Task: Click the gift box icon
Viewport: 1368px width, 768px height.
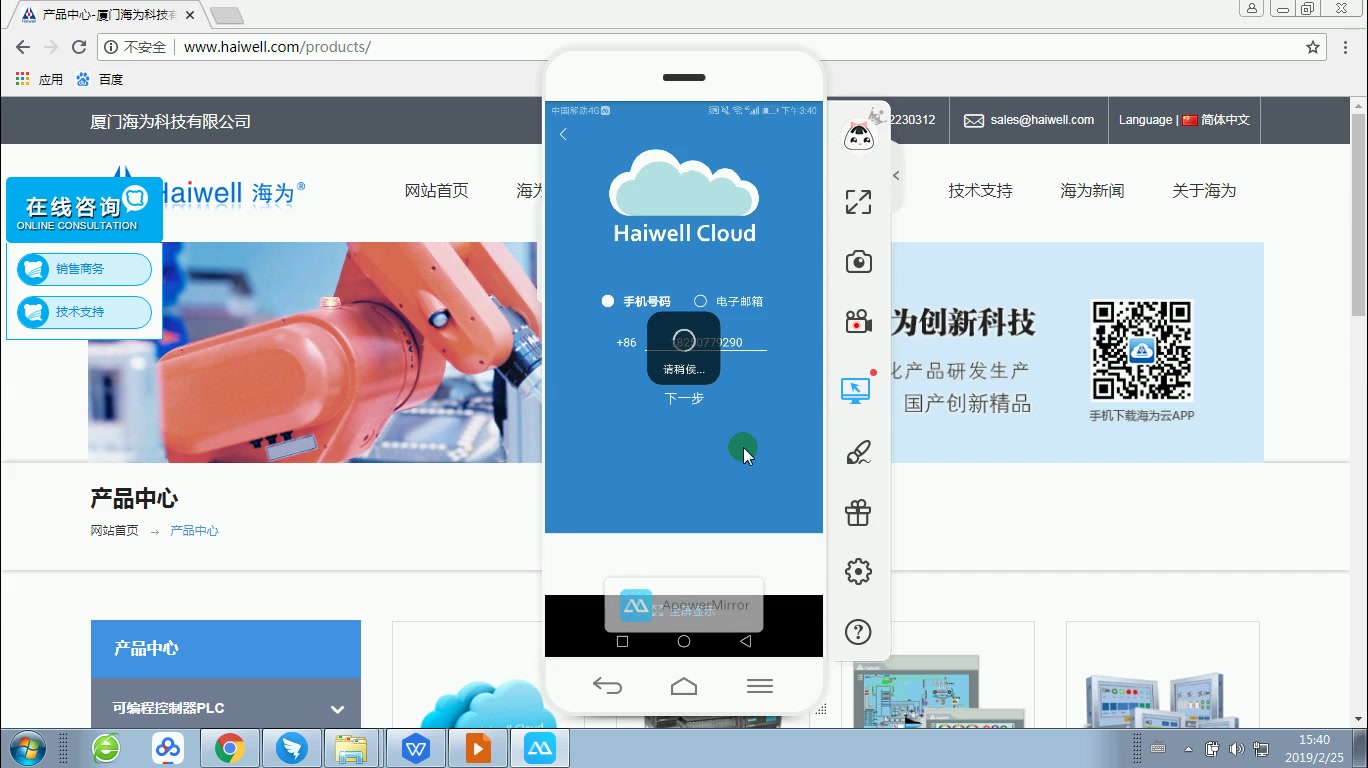Action: coord(858,513)
